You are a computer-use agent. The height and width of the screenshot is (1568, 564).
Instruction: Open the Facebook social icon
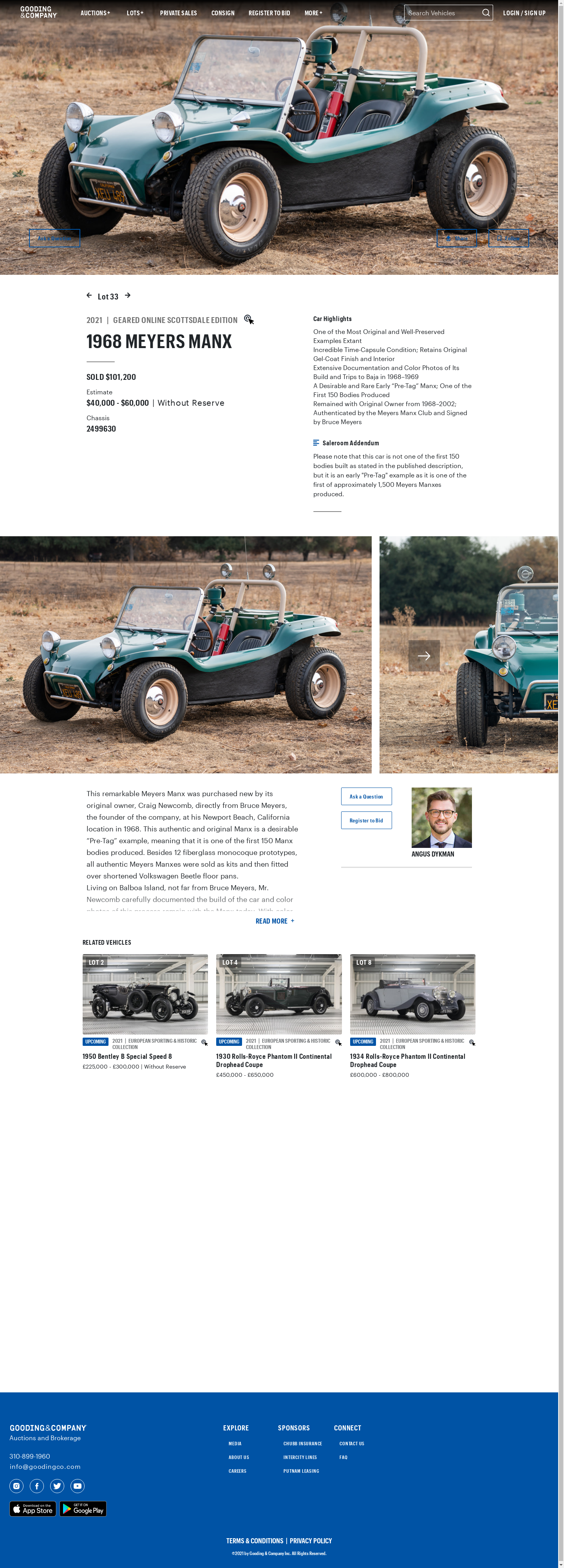tap(37, 1486)
